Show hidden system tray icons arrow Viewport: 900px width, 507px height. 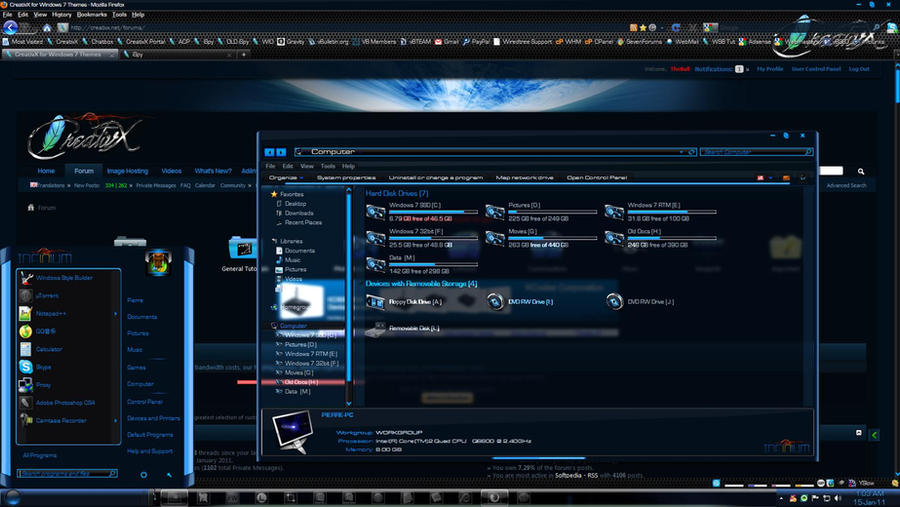click(x=781, y=498)
